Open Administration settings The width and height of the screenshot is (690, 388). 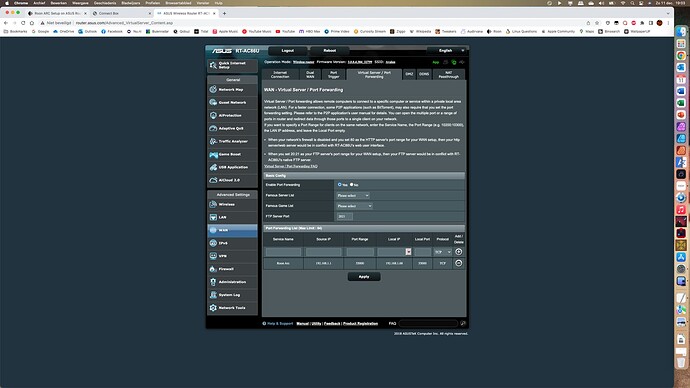232,282
